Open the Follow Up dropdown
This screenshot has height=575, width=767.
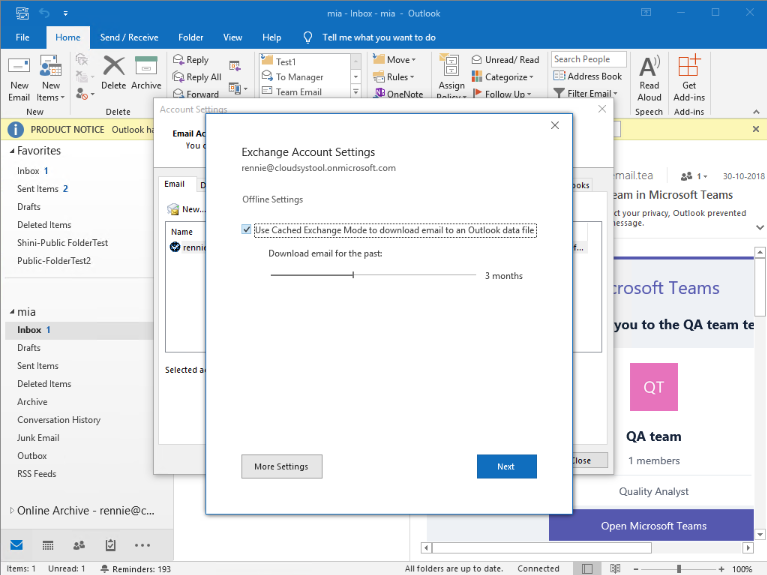click(x=502, y=93)
